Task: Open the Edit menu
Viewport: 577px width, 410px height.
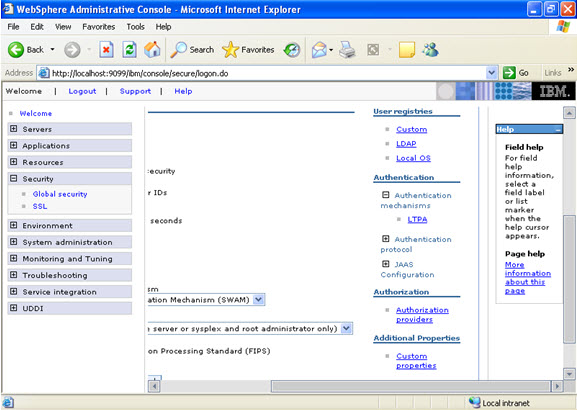Action: tap(37, 27)
